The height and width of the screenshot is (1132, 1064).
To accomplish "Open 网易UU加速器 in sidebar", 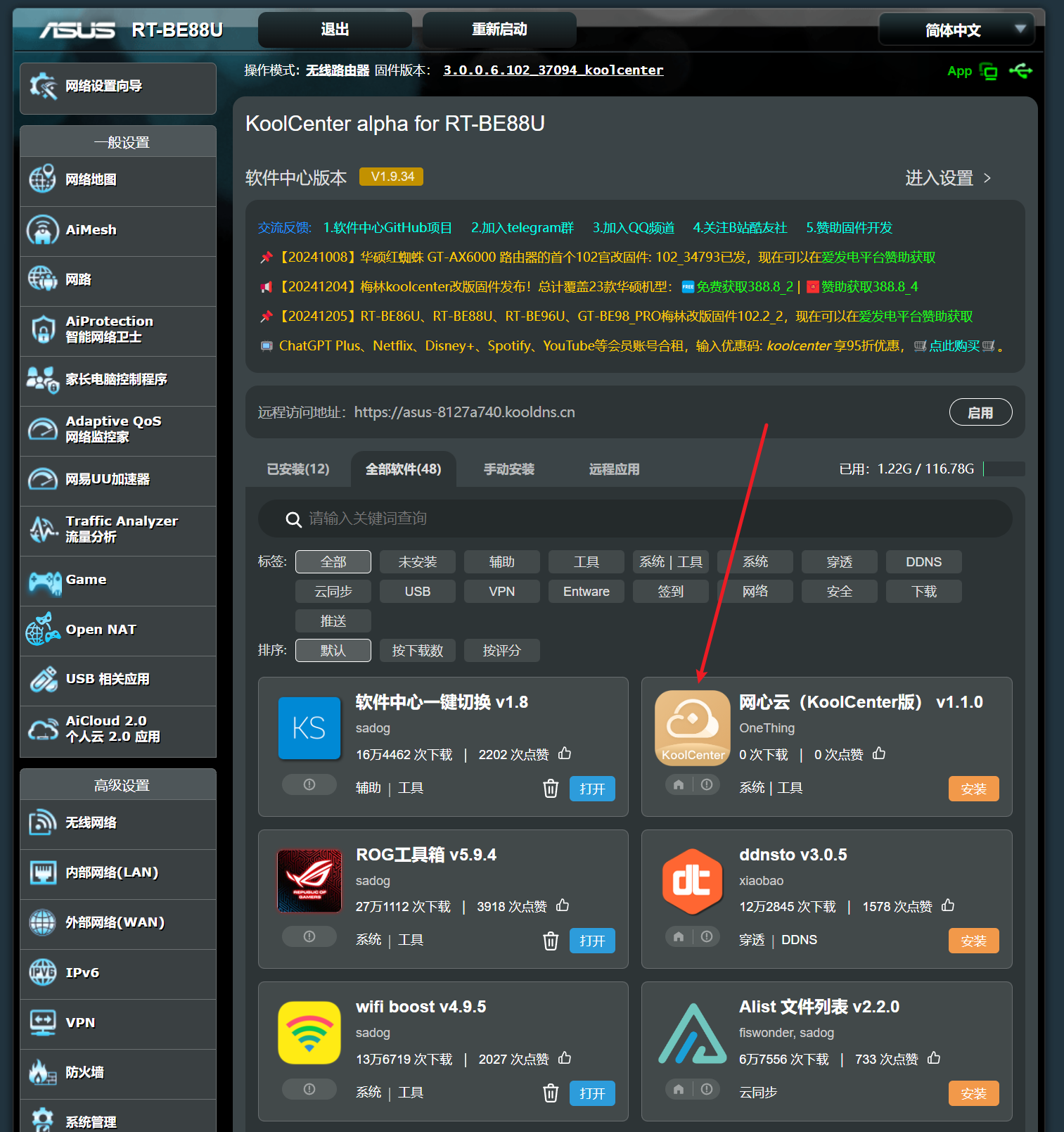I will click(x=118, y=480).
